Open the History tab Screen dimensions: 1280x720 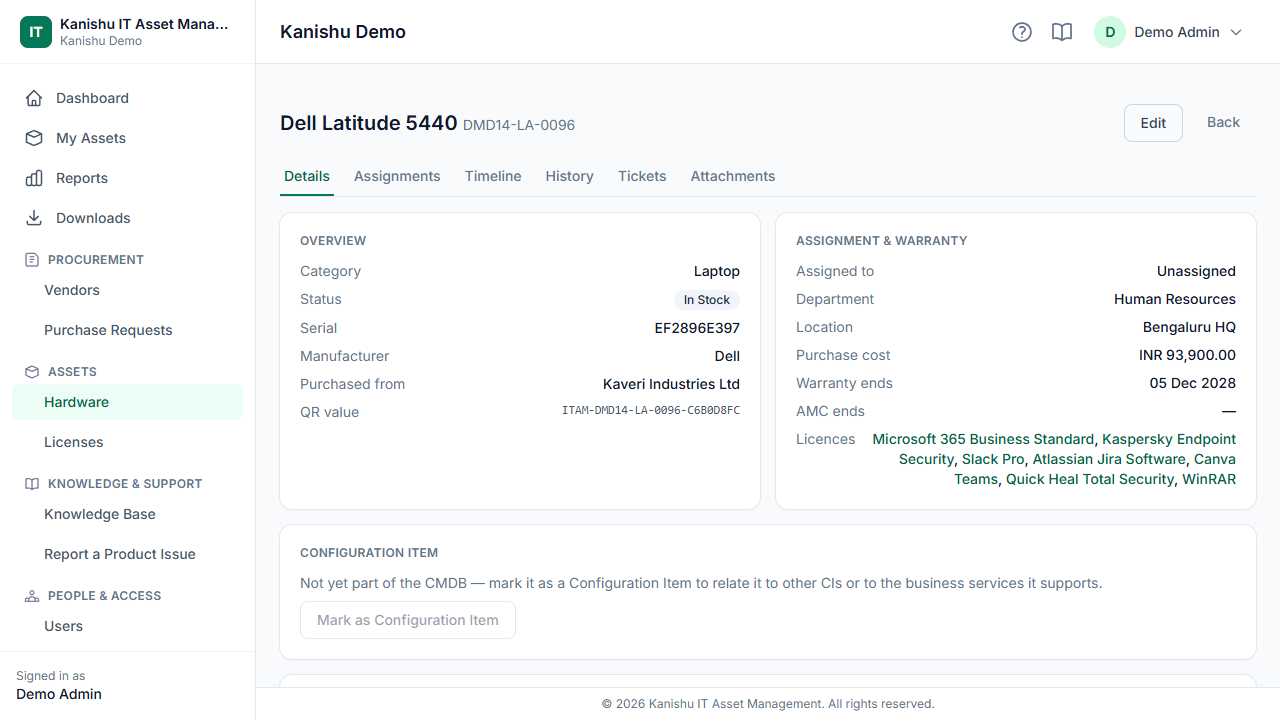570,176
